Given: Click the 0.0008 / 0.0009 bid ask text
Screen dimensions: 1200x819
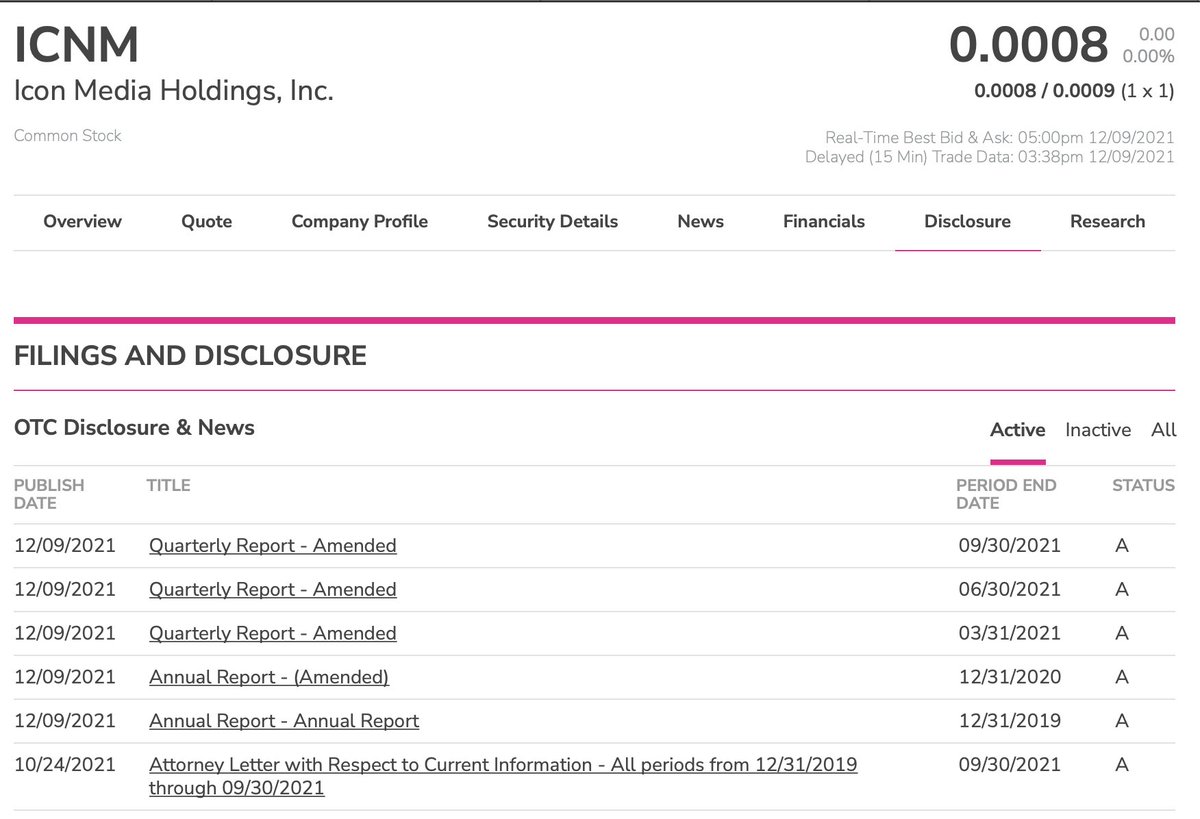Looking at the screenshot, I should [x=1045, y=91].
